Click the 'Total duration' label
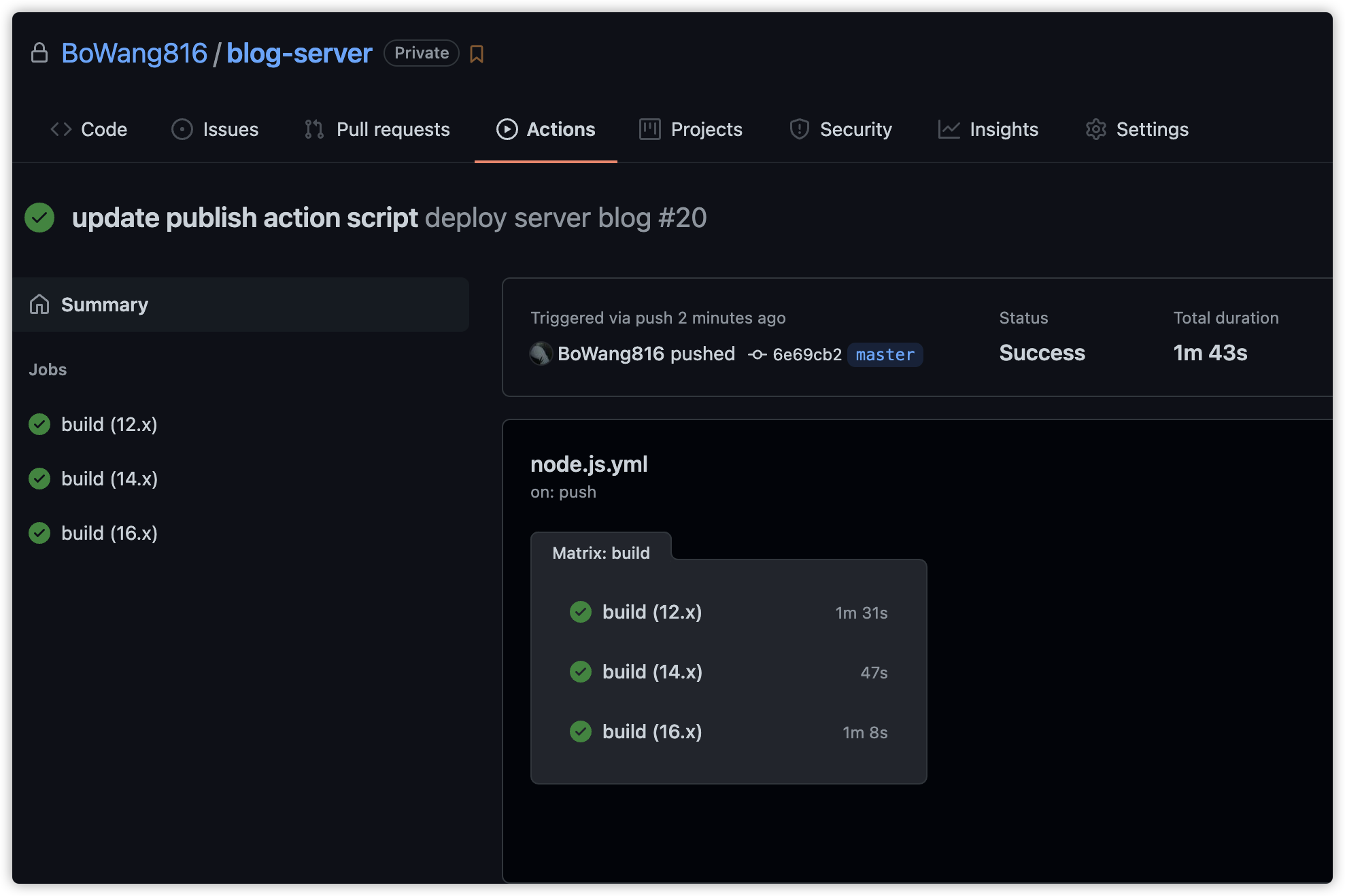This screenshot has width=1345, height=896. [1226, 317]
